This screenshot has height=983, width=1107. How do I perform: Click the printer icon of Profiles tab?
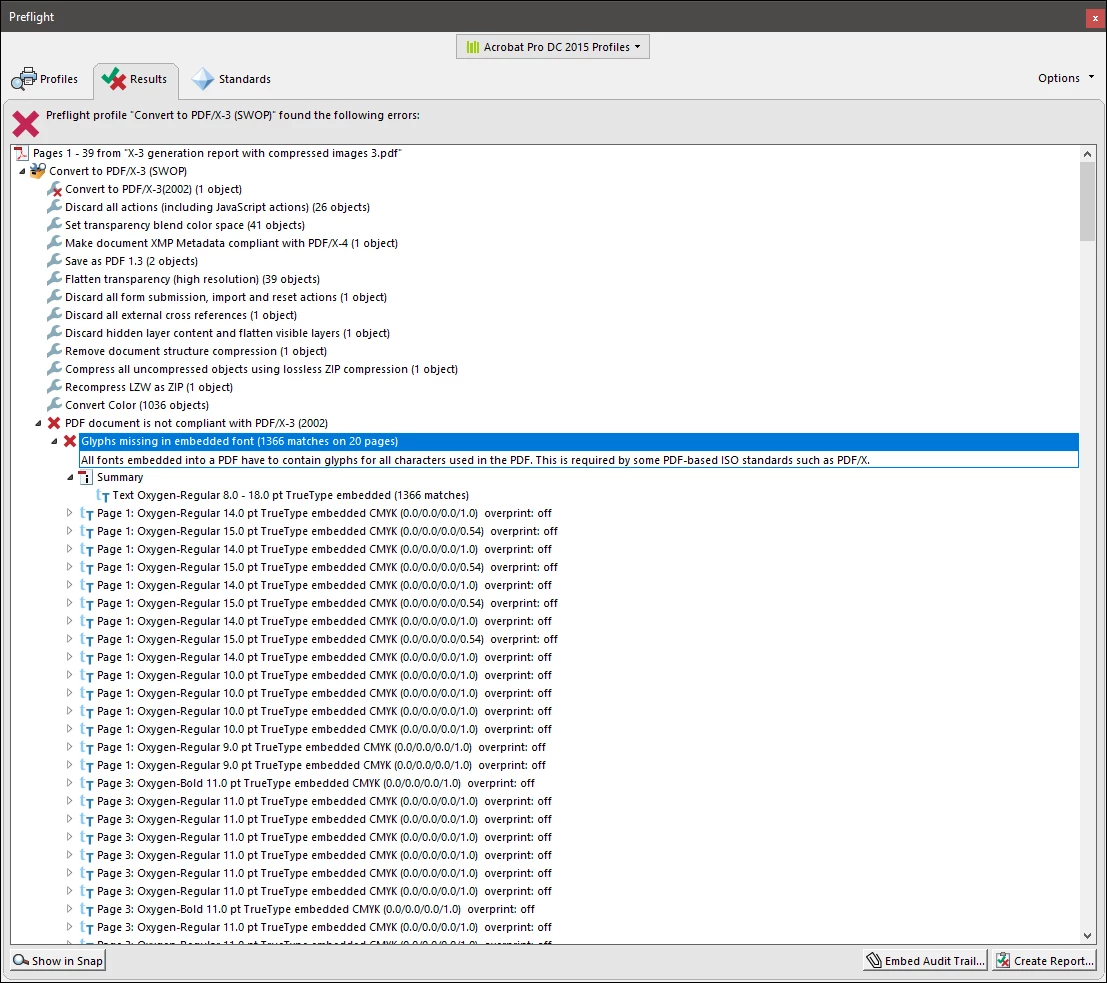24,78
